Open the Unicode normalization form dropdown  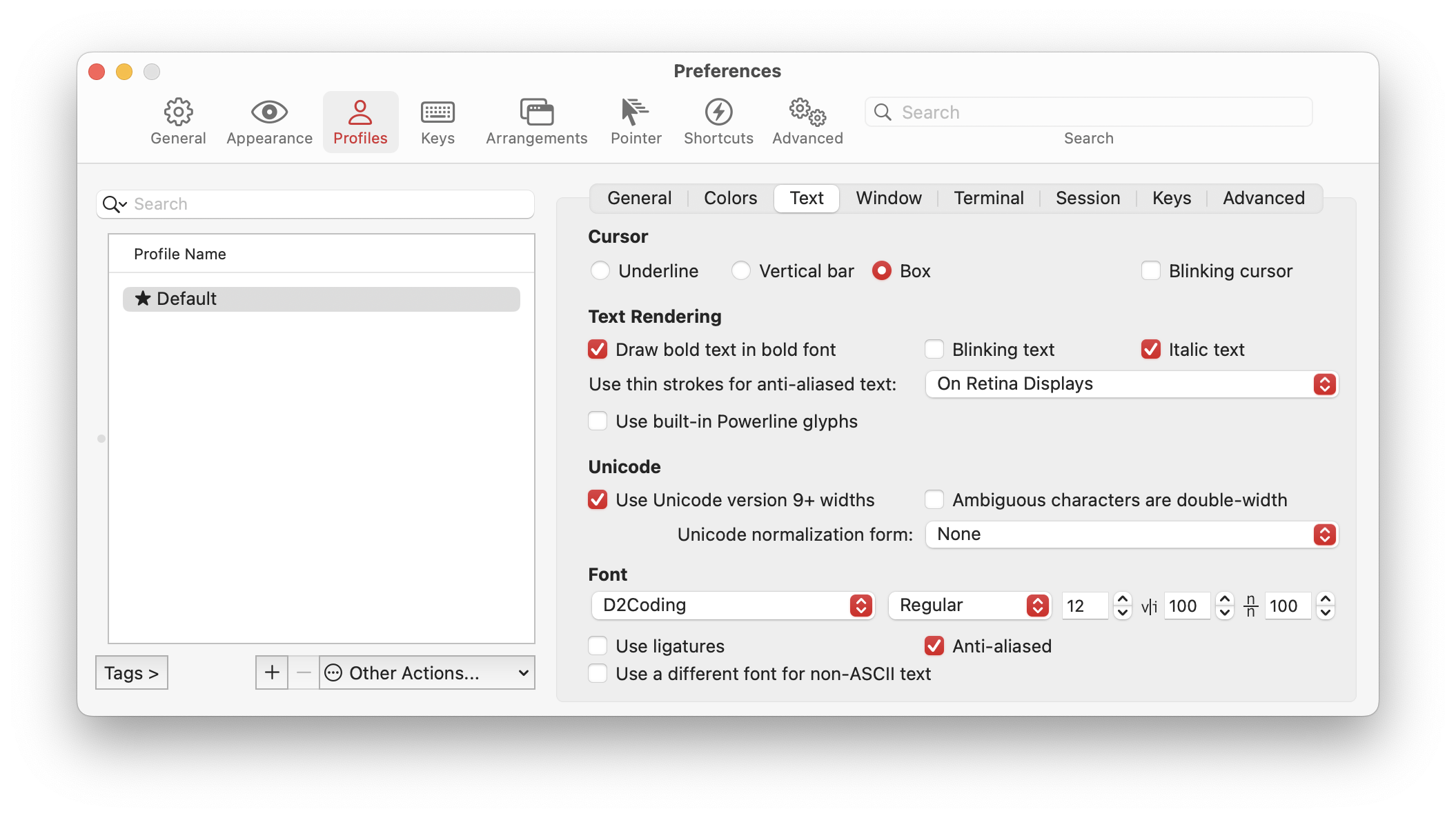(1132, 535)
